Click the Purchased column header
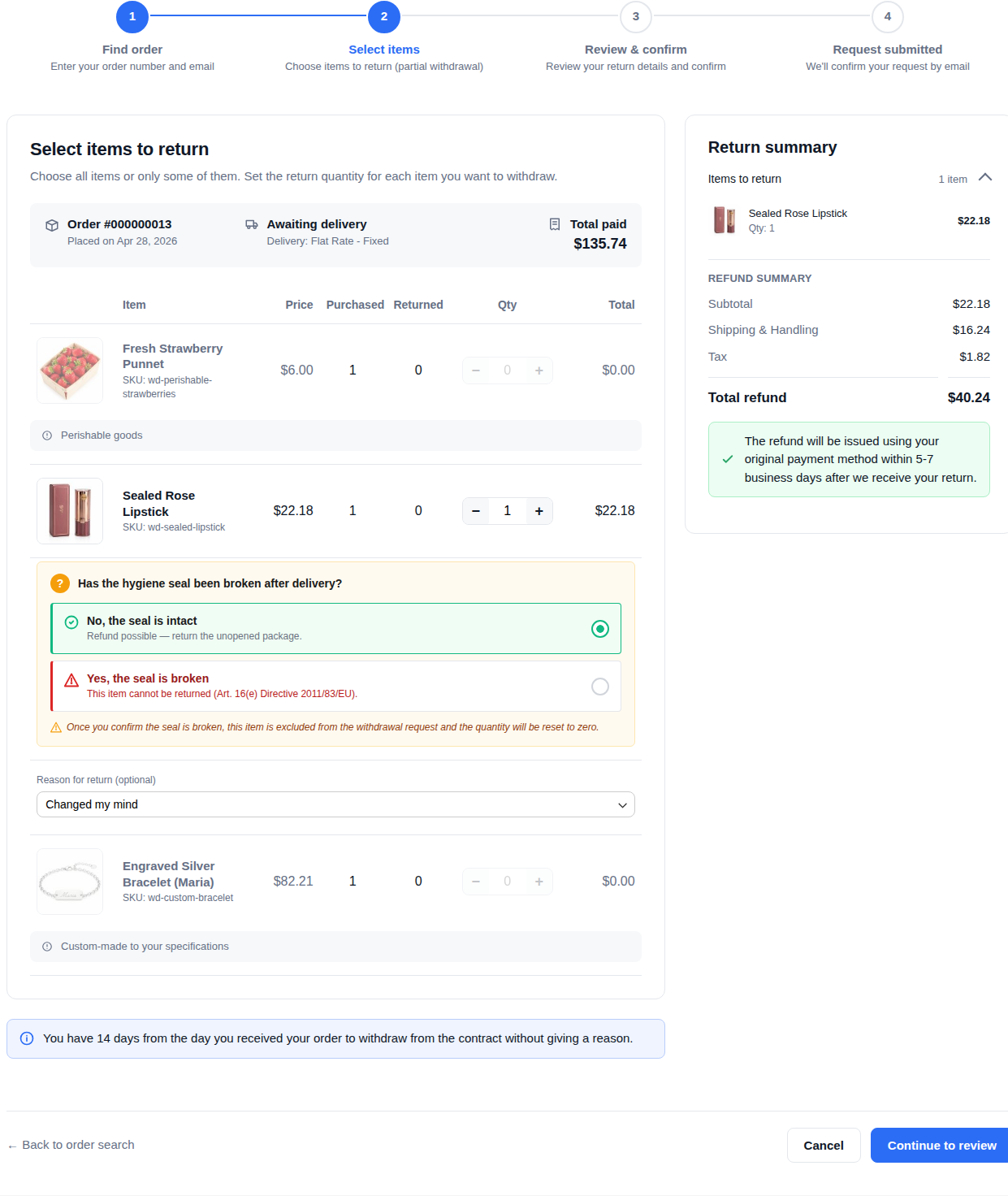The height and width of the screenshot is (1196, 1008). (x=355, y=305)
